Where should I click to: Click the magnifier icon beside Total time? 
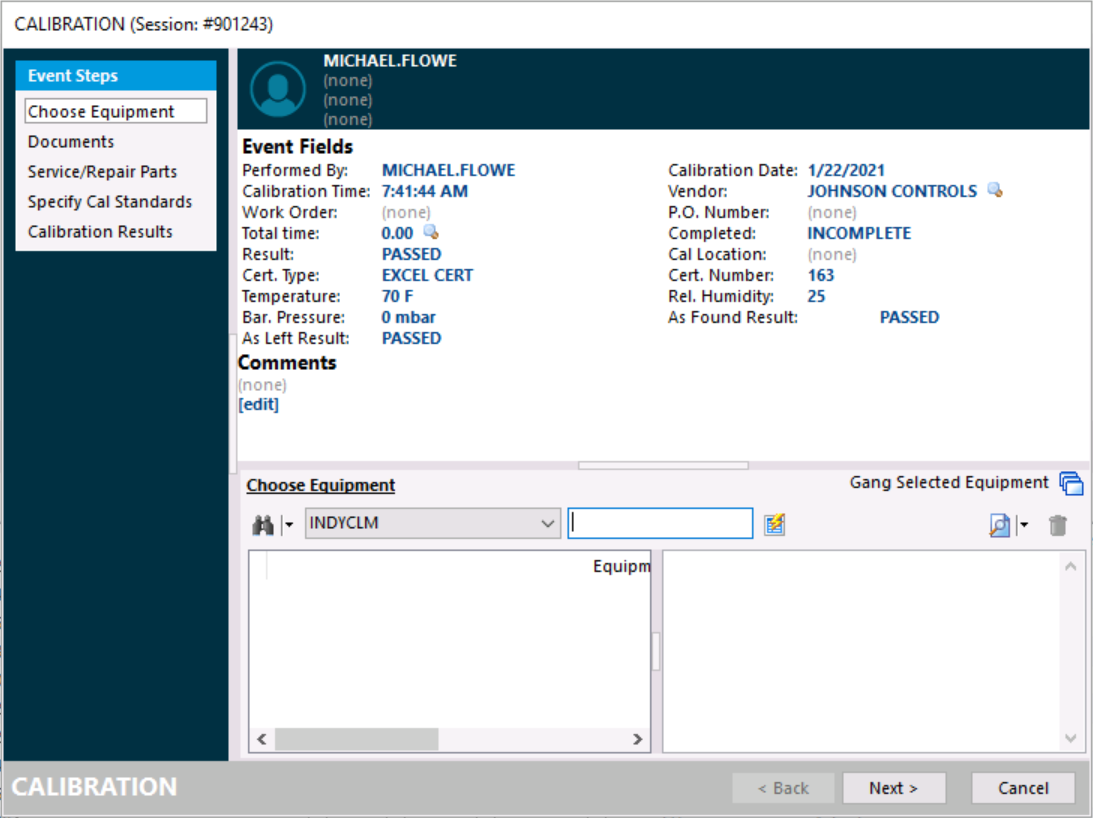431,233
